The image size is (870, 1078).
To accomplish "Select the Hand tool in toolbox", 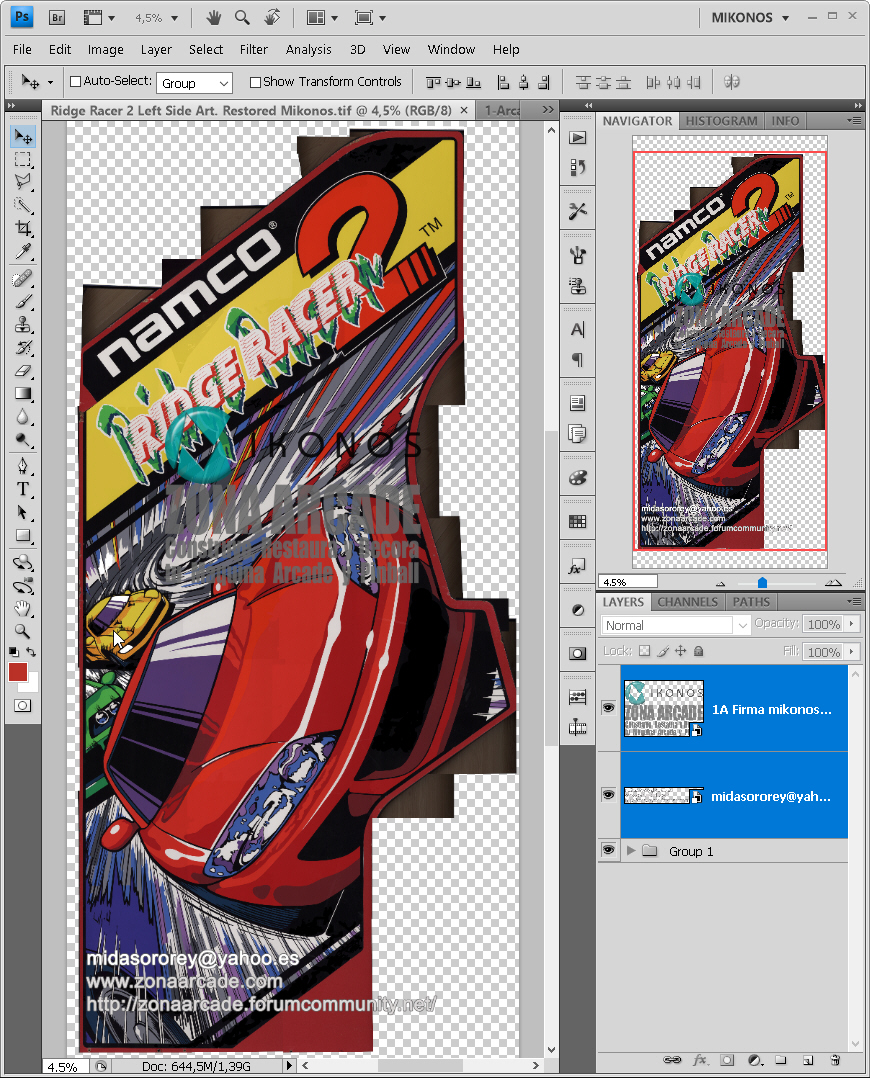I will [x=23, y=608].
